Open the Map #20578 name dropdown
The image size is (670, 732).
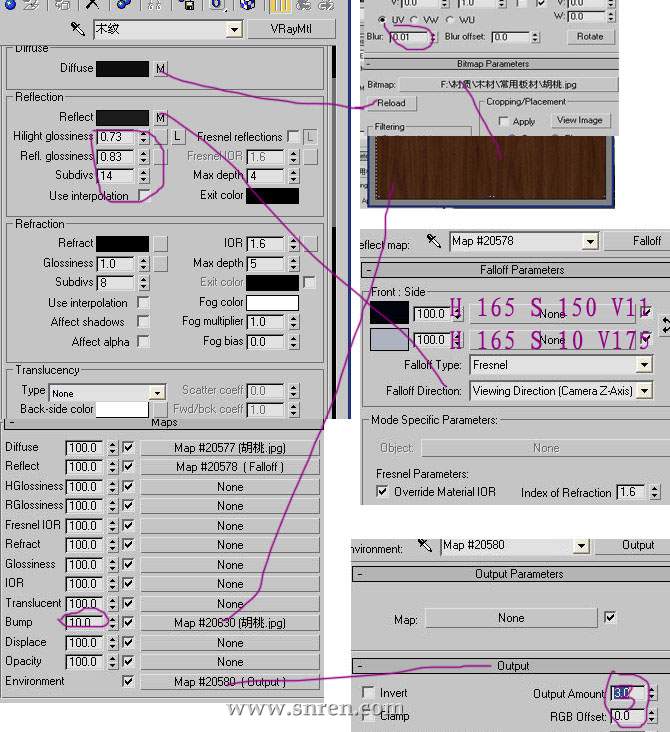click(590, 242)
